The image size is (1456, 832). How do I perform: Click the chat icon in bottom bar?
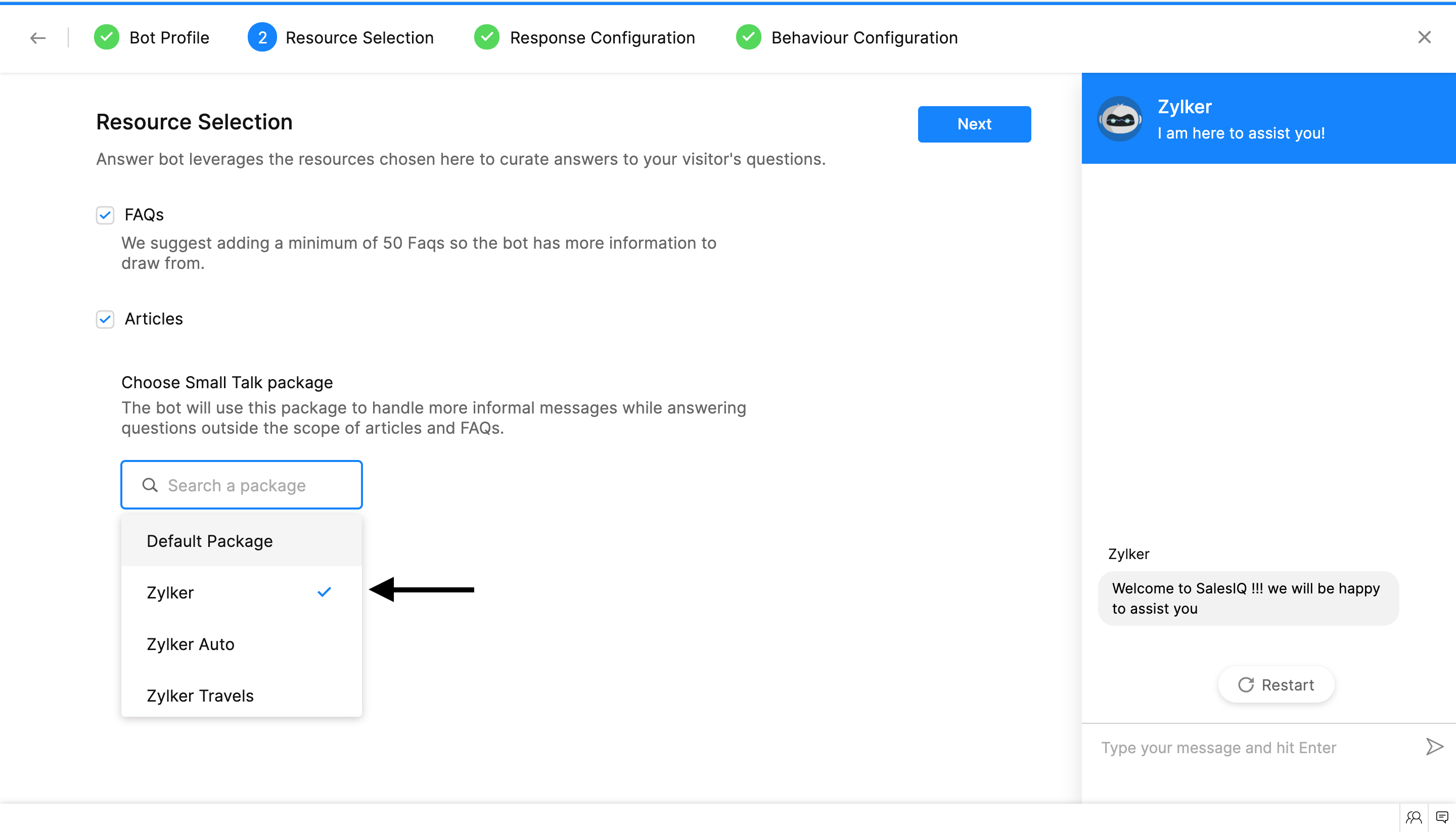pyautogui.click(x=1442, y=818)
